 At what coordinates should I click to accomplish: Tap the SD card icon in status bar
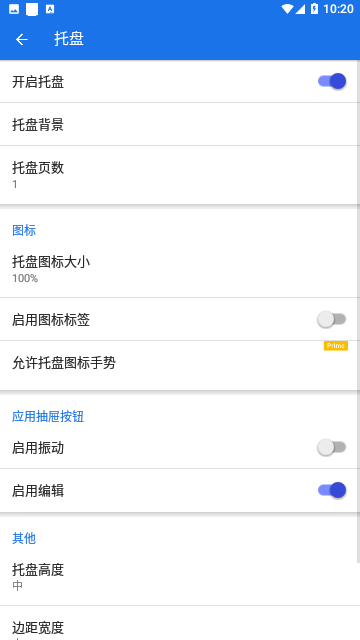pos(32,9)
